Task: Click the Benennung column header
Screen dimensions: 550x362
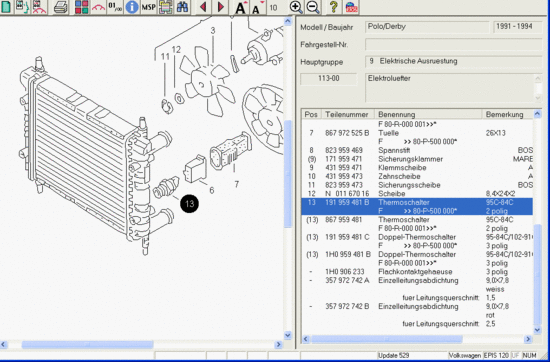Action: click(x=428, y=114)
